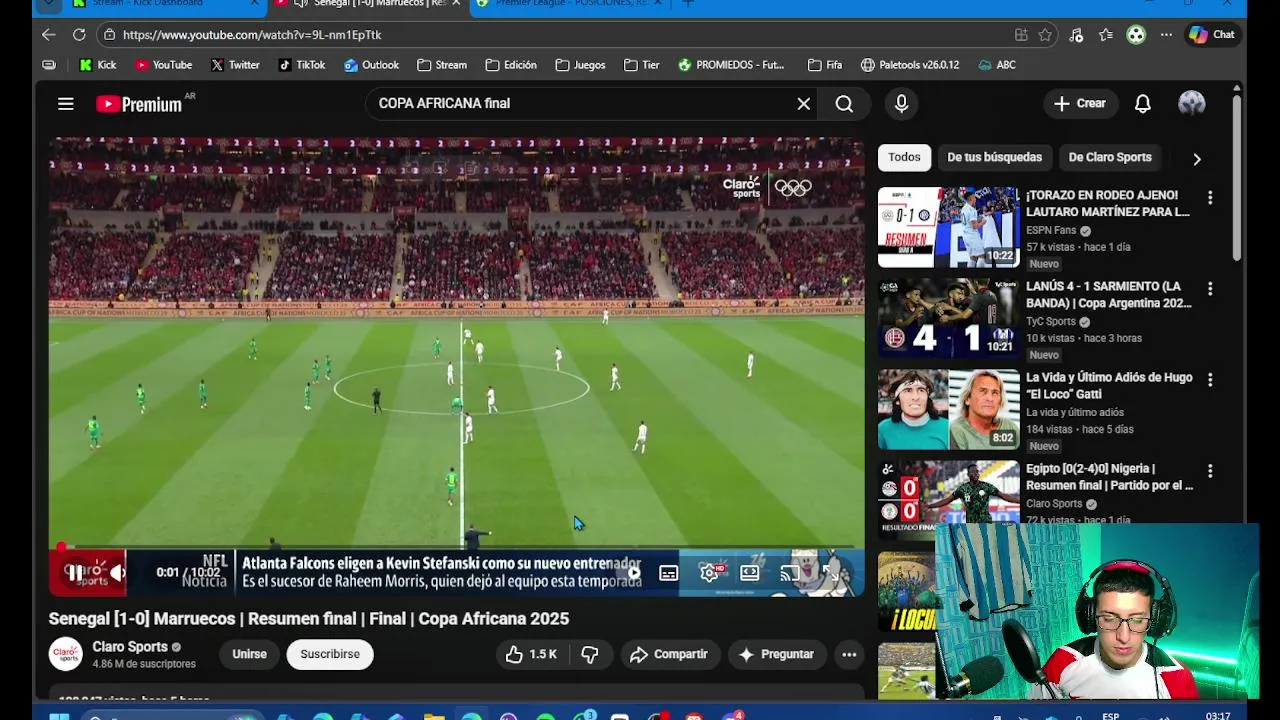Open the TikTok bookmark
1280x720 pixels.
[302, 65]
